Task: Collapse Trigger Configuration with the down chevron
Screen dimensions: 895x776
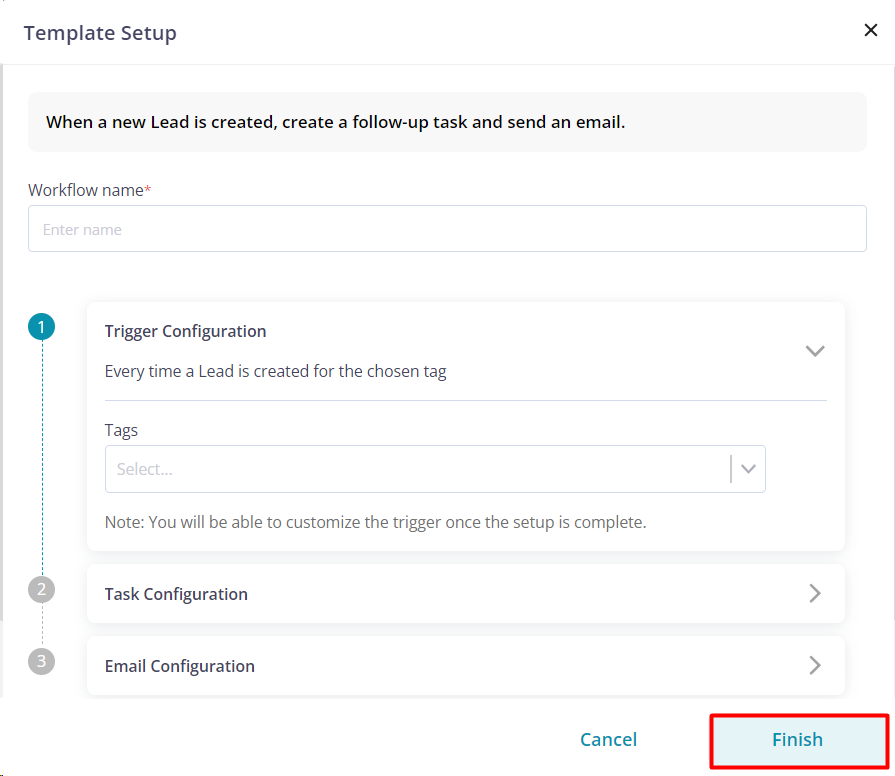Action: (x=815, y=350)
